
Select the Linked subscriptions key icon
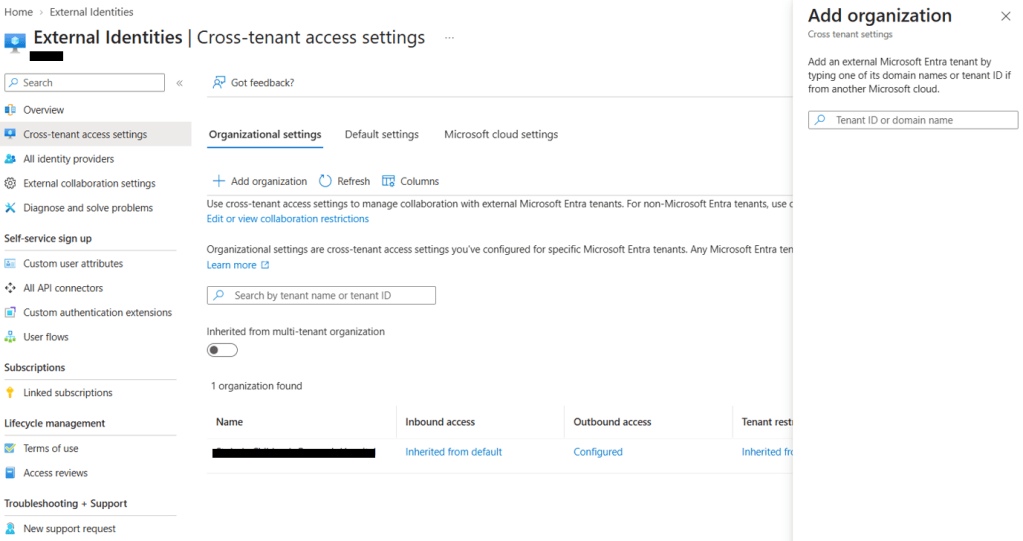coord(10,392)
